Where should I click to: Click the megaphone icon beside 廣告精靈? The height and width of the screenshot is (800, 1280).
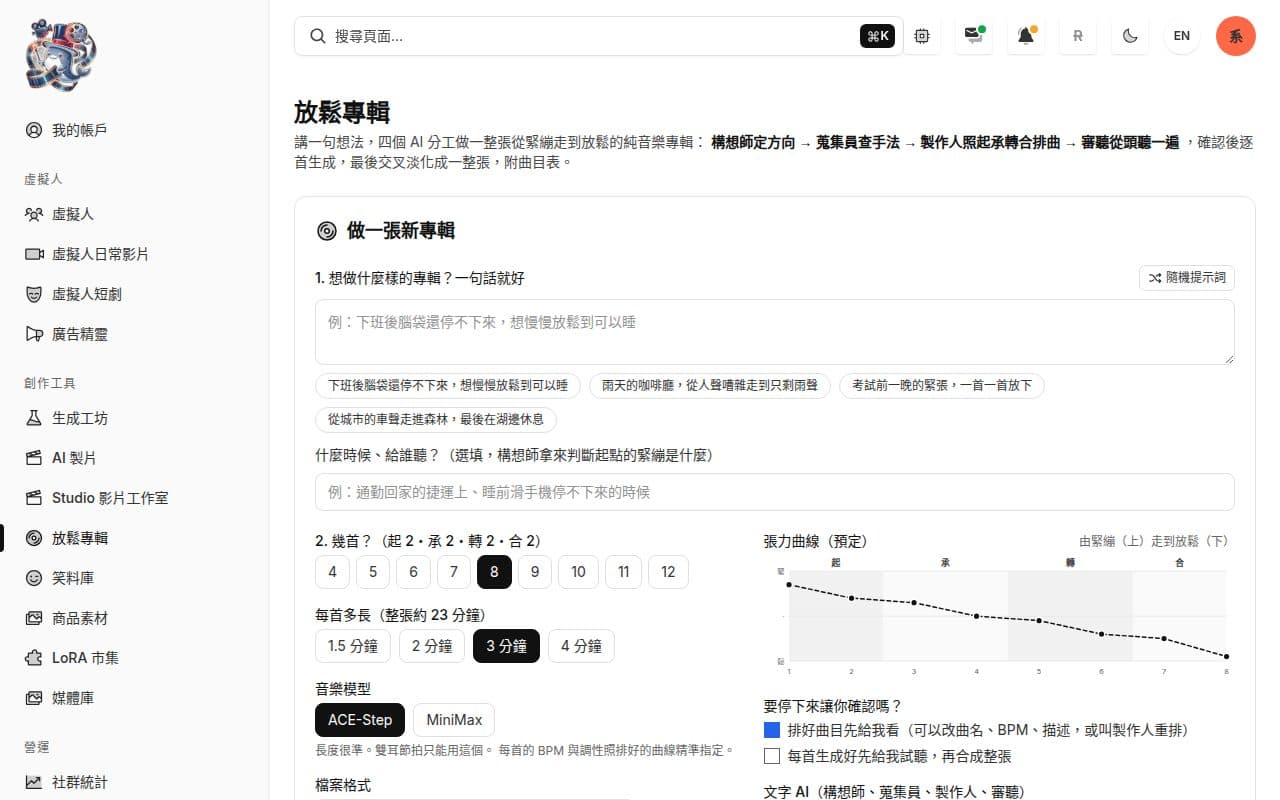(34, 334)
